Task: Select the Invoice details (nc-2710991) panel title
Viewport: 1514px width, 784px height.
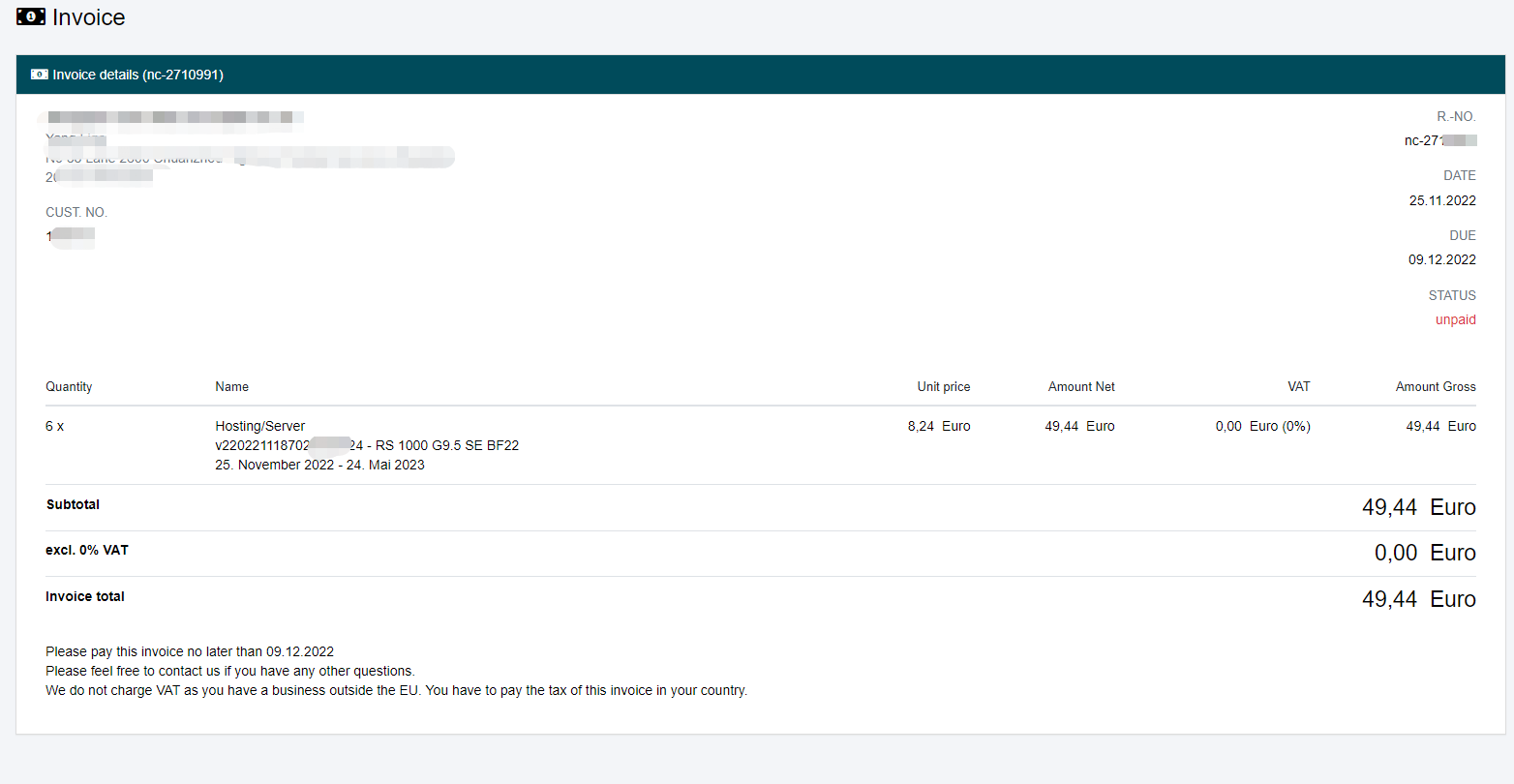Action: pos(137,75)
